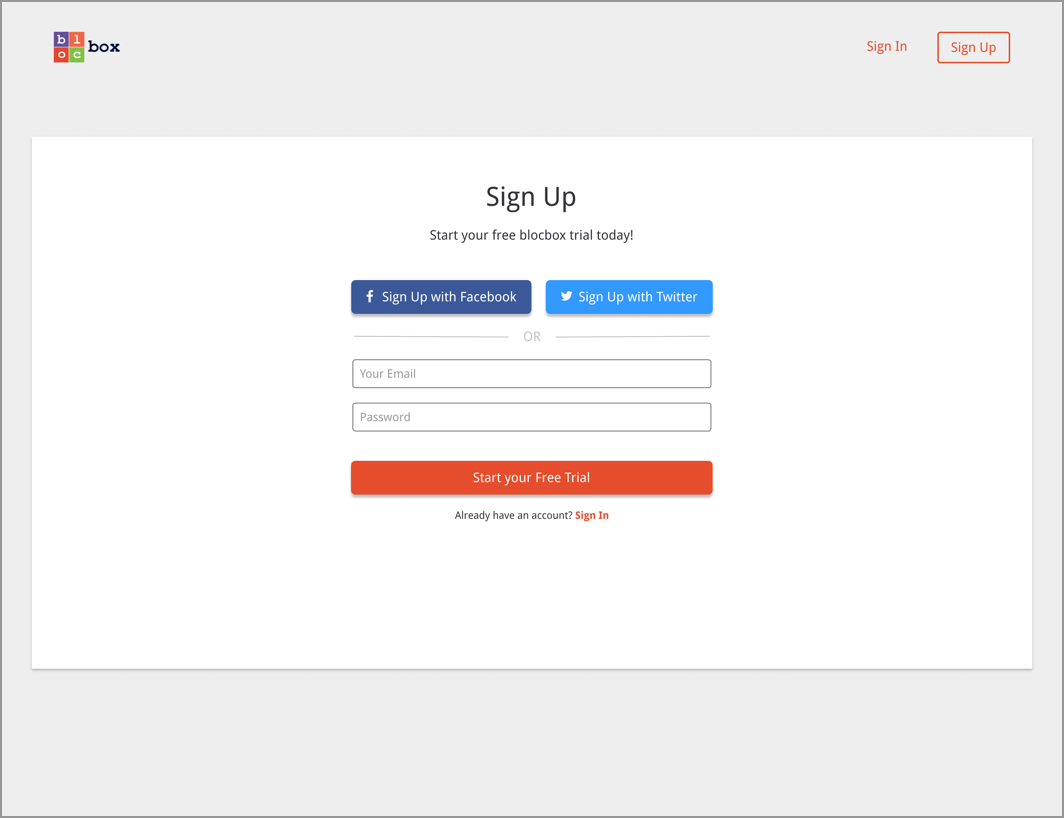This screenshot has width=1064, height=818.
Task: Click the purple "b" tile in logo
Action: click(x=61, y=39)
